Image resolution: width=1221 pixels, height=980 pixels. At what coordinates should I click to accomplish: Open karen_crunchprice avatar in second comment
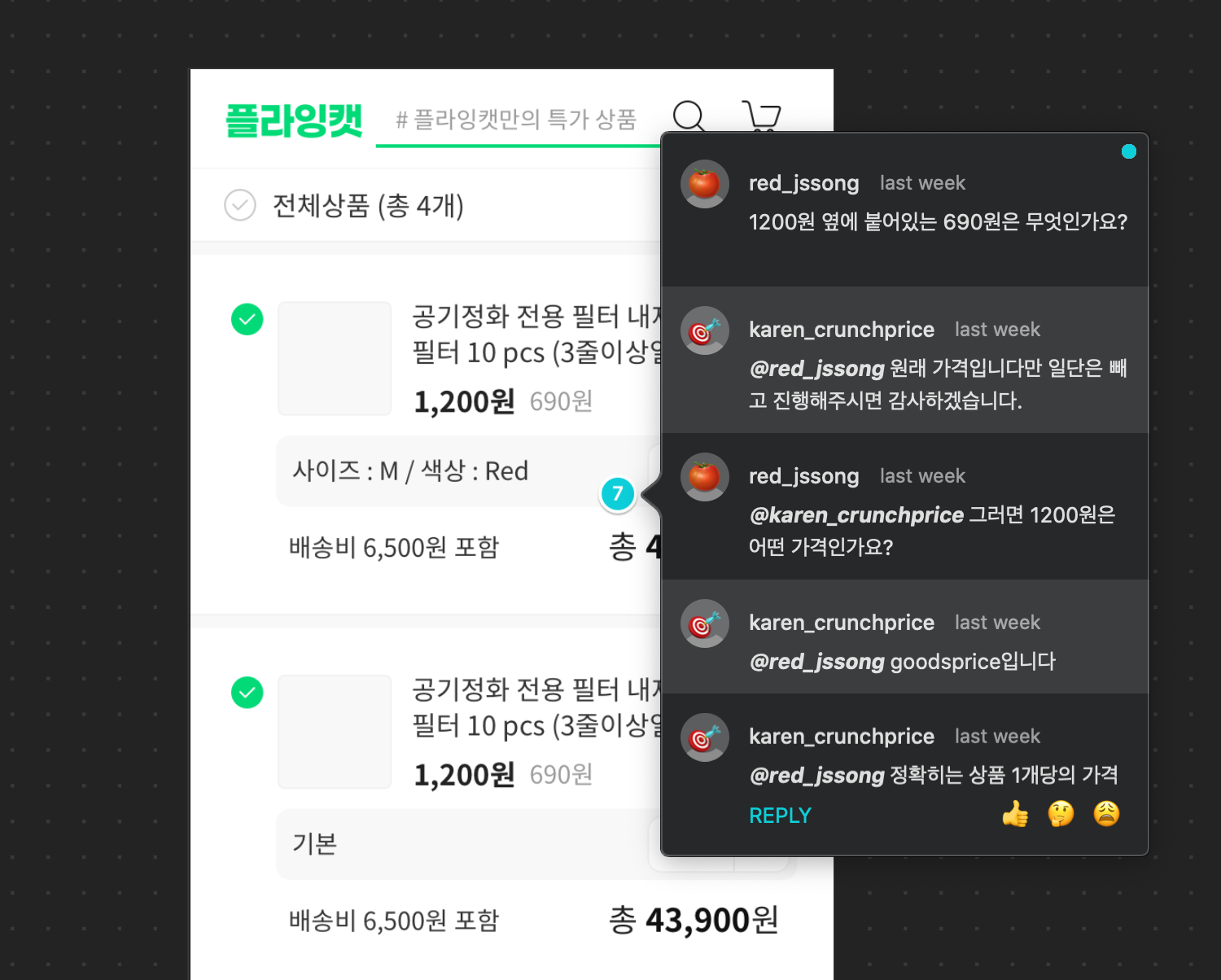tap(705, 330)
